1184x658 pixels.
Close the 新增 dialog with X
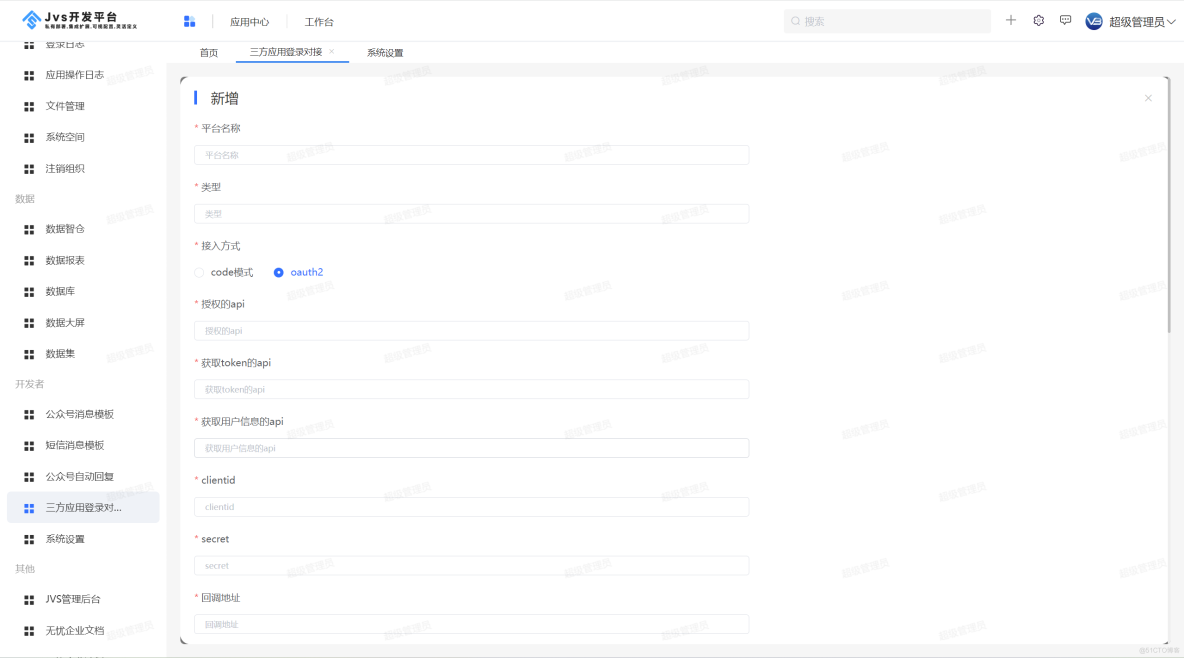click(1148, 98)
